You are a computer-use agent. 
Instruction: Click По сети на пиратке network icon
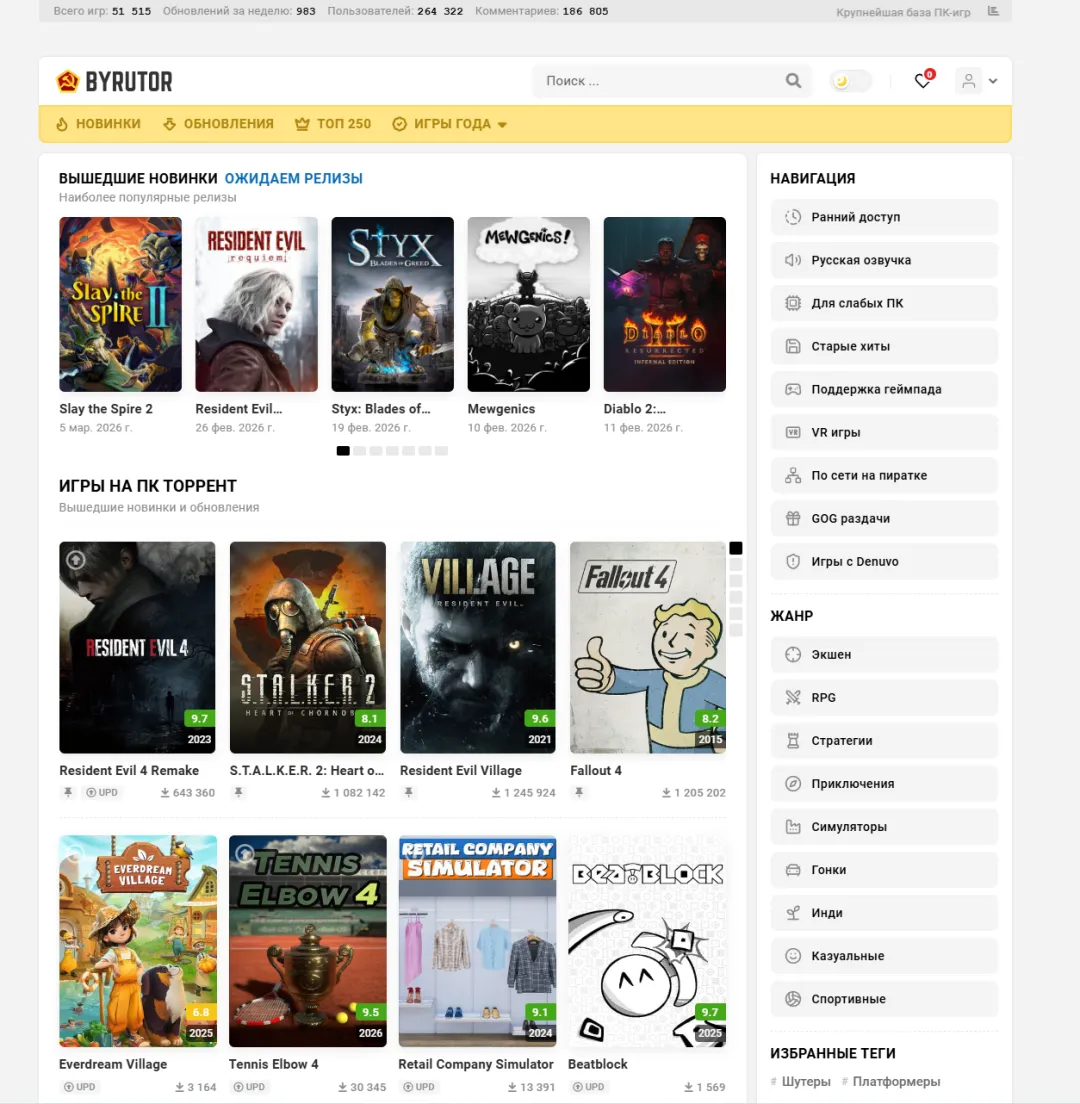793,475
